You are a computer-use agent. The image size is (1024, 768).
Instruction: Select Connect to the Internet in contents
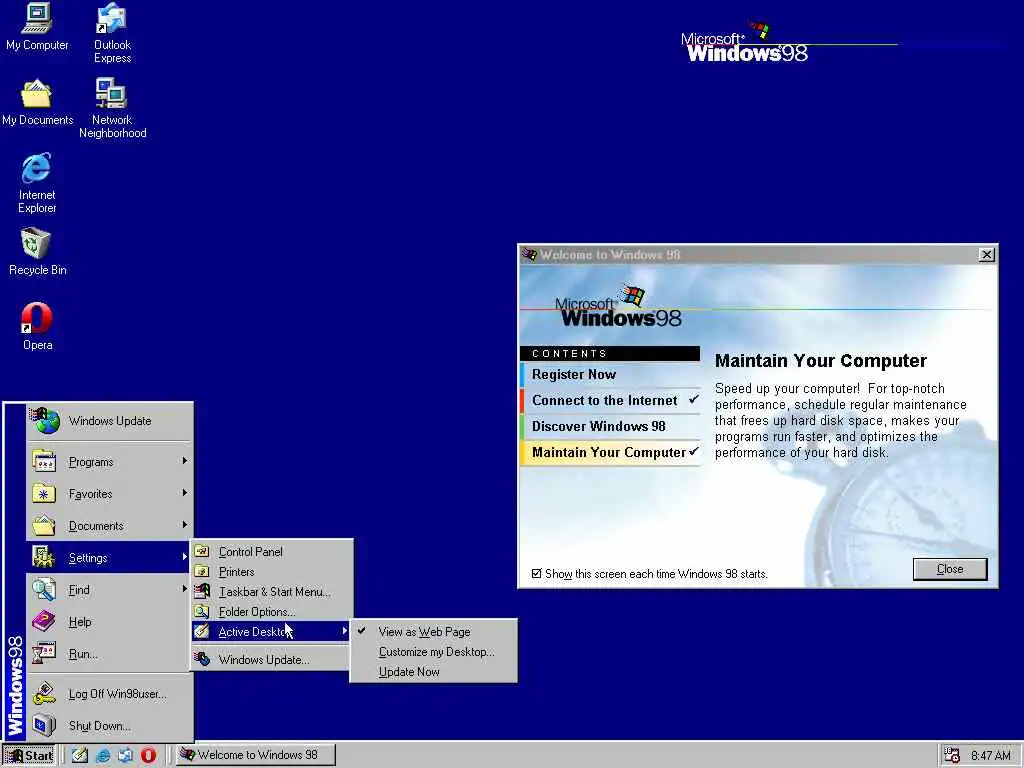[610, 400]
